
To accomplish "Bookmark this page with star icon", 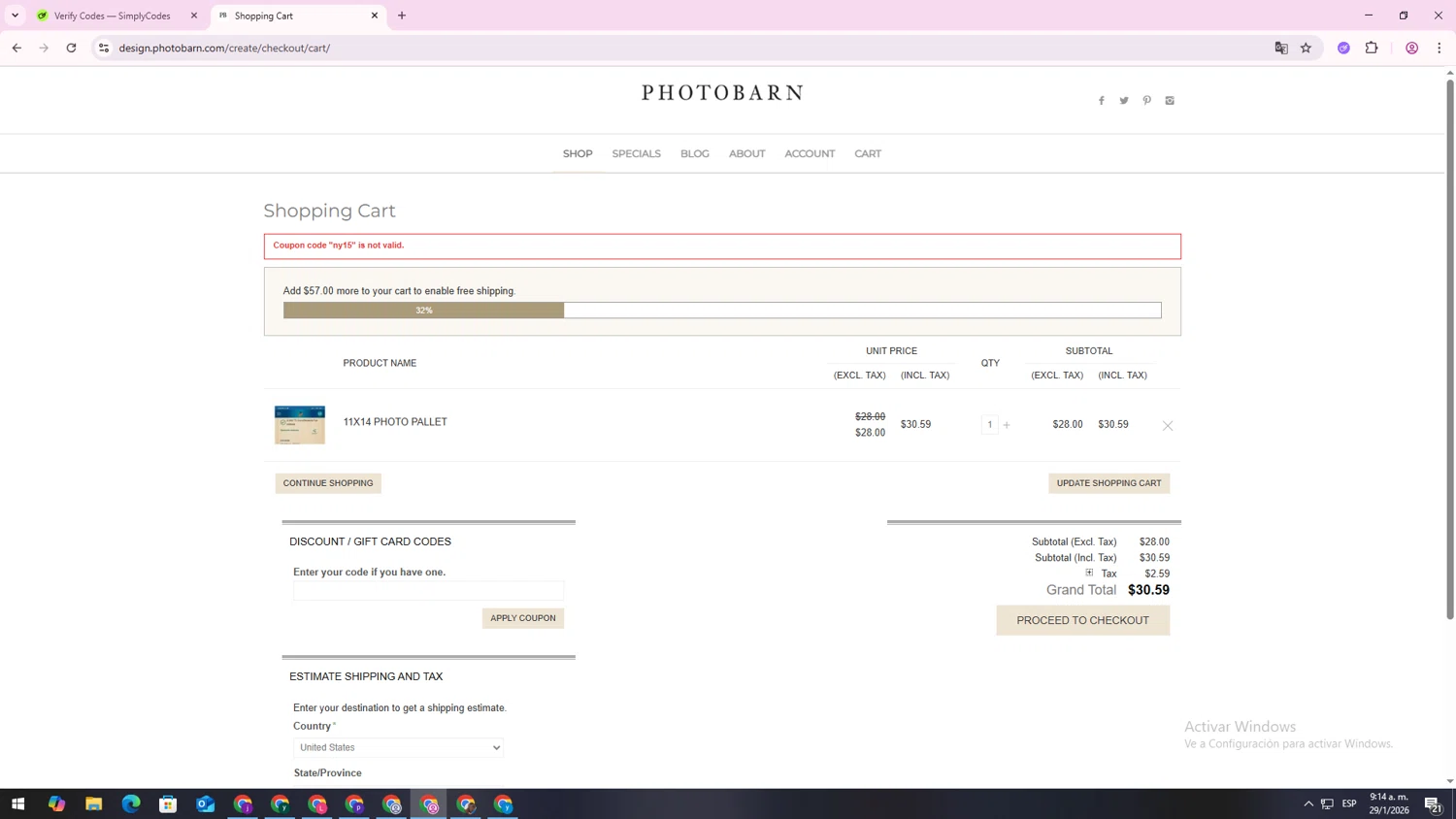I will 1306,48.
